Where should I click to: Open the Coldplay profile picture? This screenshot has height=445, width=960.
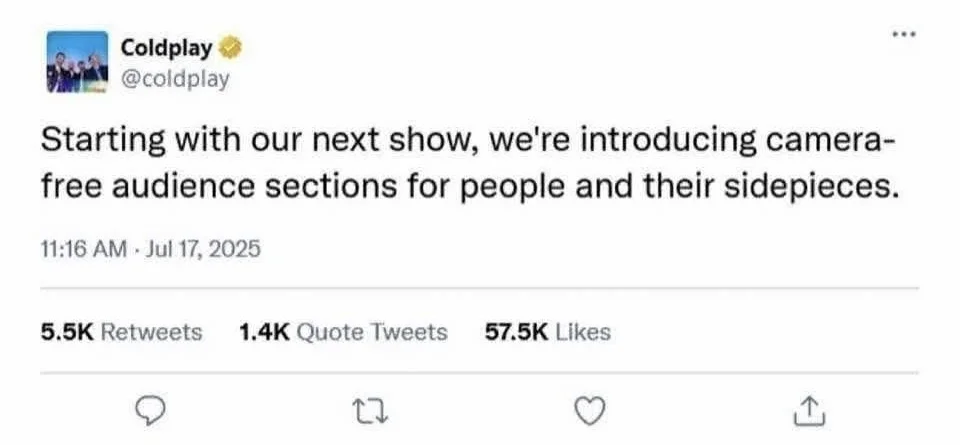coord(76,62)
